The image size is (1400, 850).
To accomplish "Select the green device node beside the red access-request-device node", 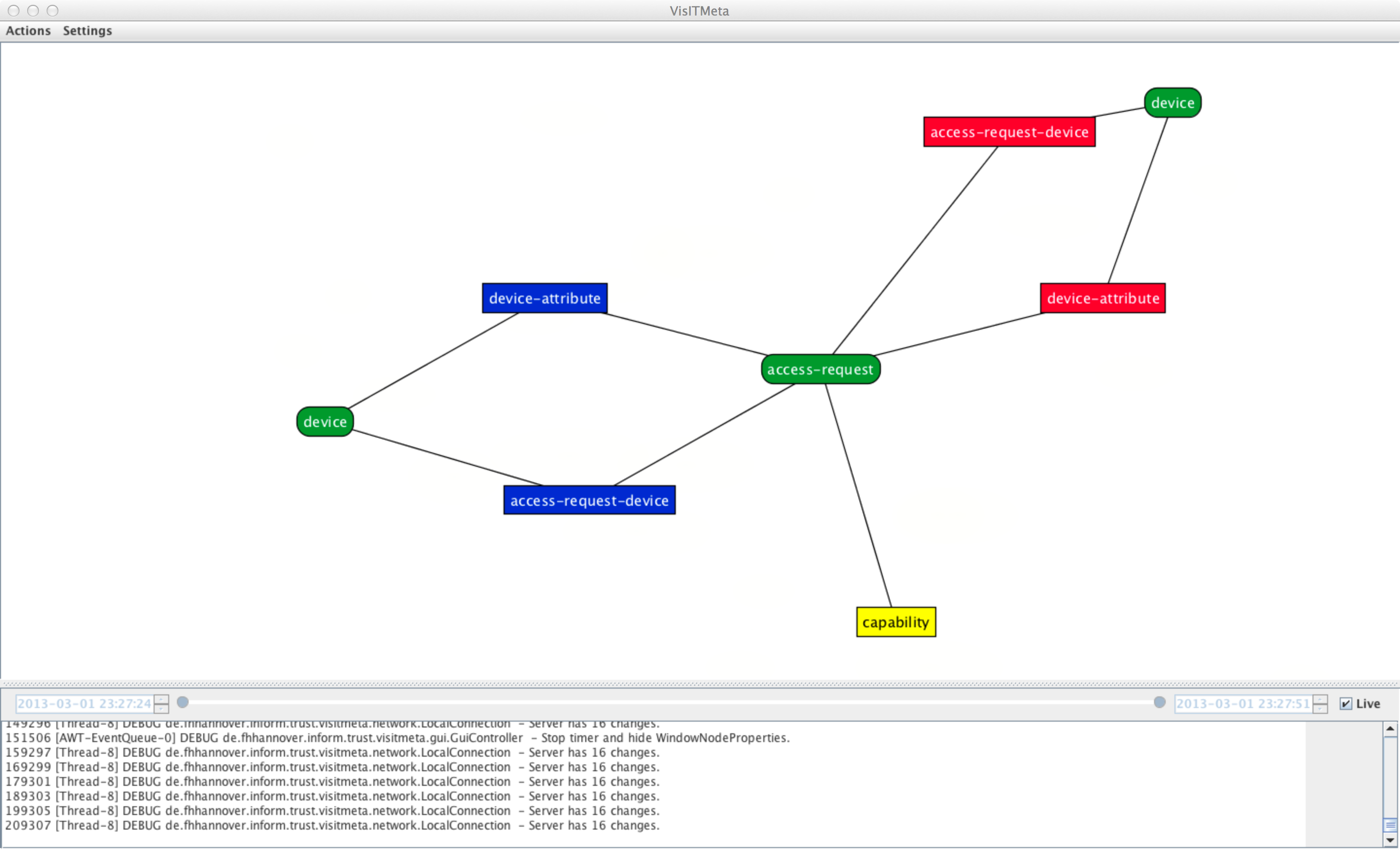I will (x=1172, y=103).
